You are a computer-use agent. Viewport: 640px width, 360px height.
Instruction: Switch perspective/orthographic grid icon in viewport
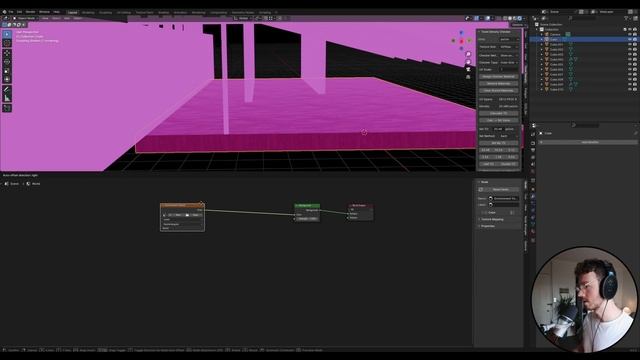[x=468, y=77]
